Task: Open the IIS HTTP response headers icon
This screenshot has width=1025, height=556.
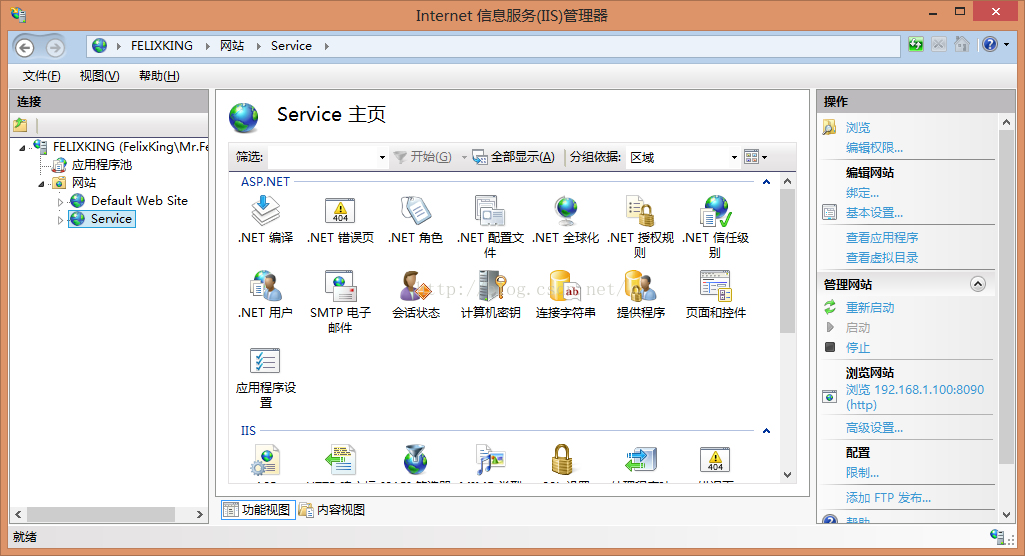Action: [340, 460]
